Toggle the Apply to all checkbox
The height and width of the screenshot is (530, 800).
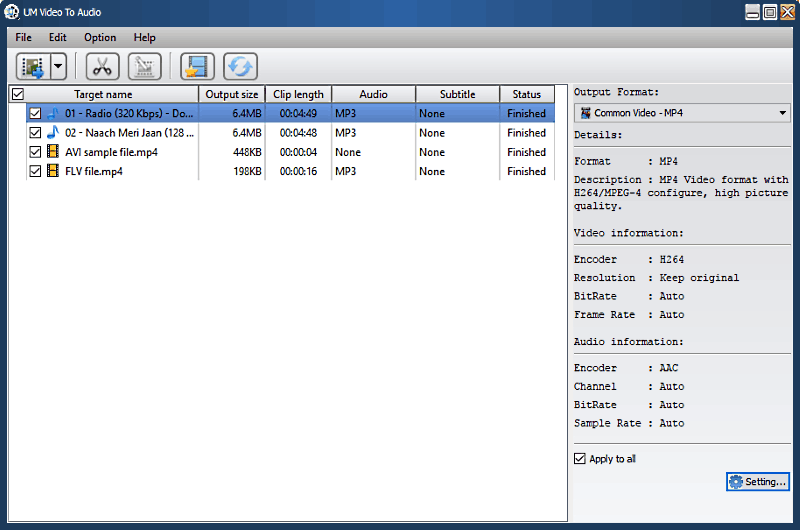click(580, 459)
